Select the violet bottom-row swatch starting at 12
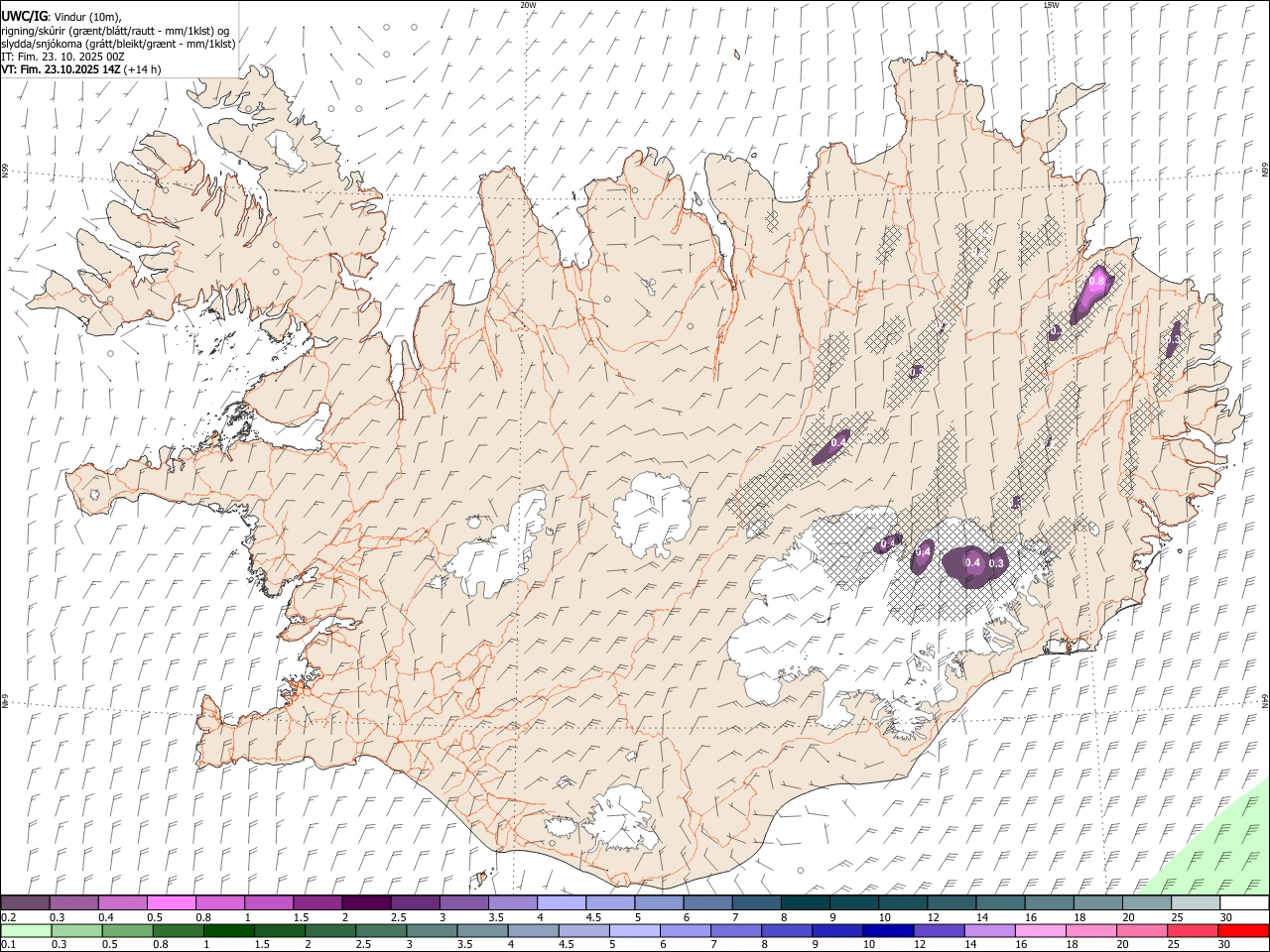This screenshot has width=1270, height=952. pos(939,930)
